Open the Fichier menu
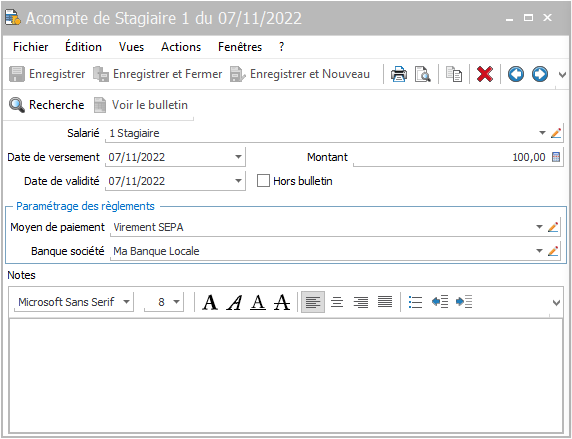The image size is (572, 439). pos(31,47)
